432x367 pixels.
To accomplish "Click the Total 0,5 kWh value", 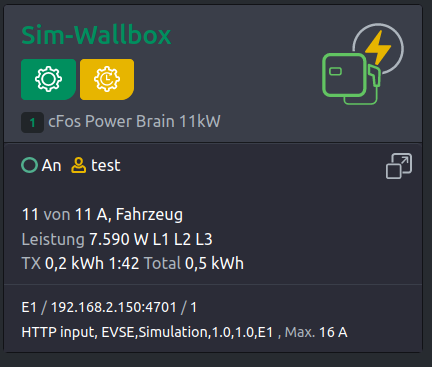I will [x=194, y=263].
